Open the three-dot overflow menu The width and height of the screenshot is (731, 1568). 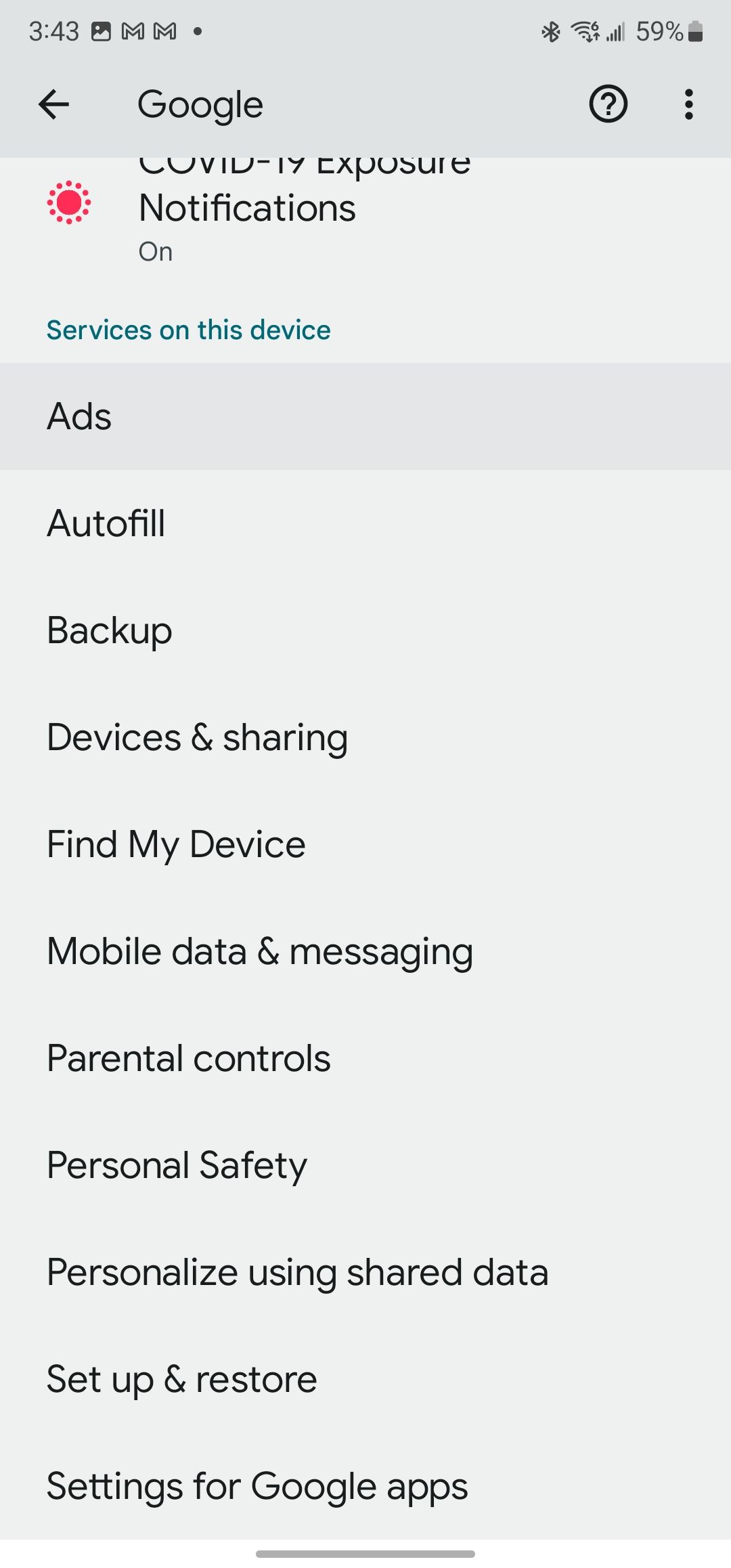tap(688, 104)
